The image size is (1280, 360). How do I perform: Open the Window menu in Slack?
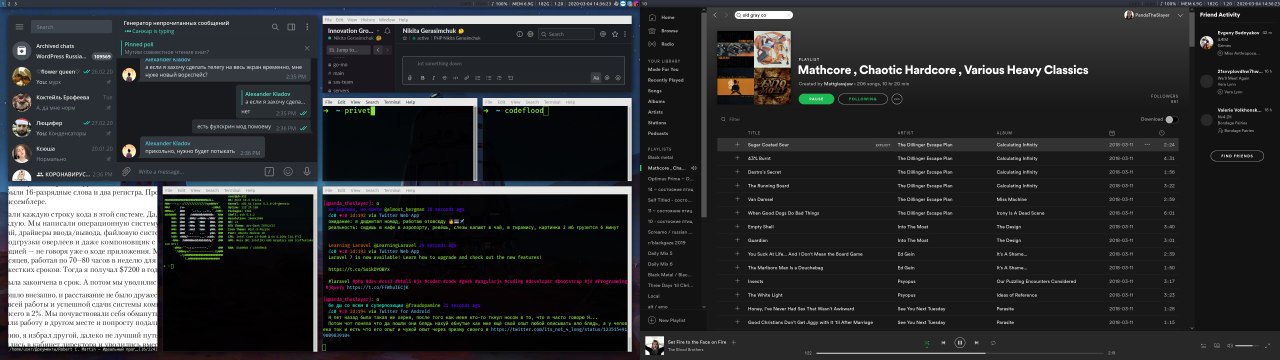(x=387, y=20)
